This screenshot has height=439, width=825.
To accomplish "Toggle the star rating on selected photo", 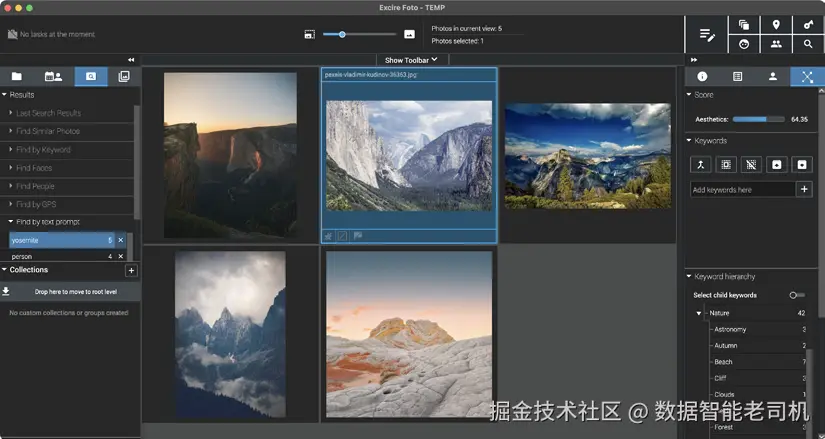I will click(328, 236).
